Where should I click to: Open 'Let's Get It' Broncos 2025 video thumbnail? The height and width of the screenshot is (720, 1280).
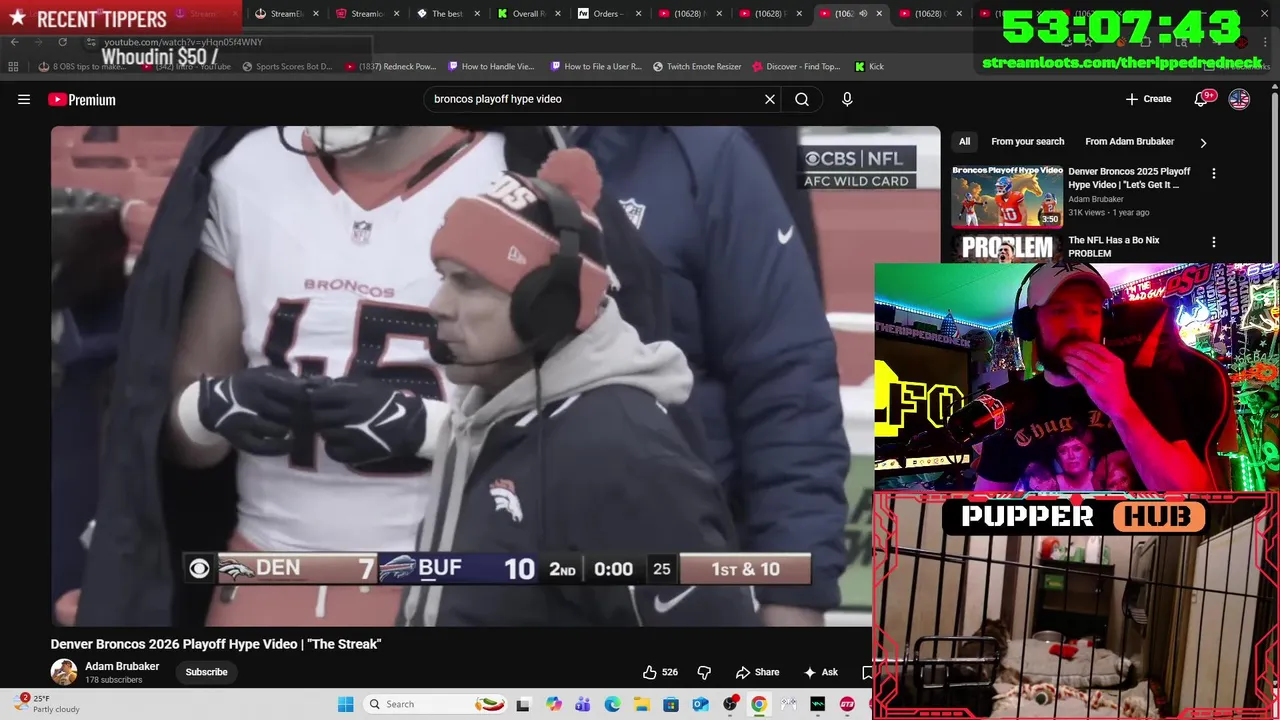pos(1007,196)
